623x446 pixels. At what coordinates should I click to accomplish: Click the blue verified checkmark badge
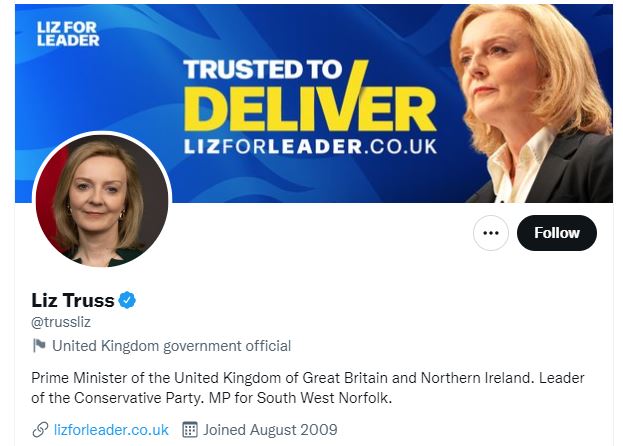tap(128, 300)
